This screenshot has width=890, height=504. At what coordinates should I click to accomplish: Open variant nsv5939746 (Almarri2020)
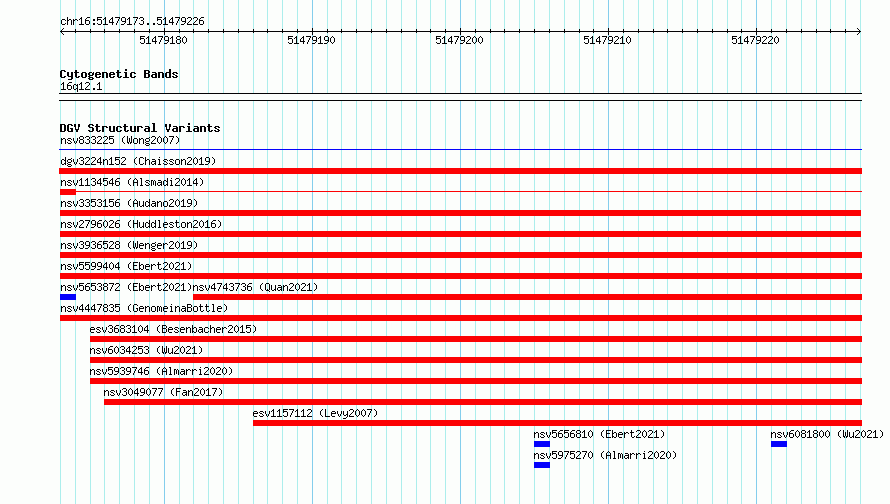click(x=161, y=371)
